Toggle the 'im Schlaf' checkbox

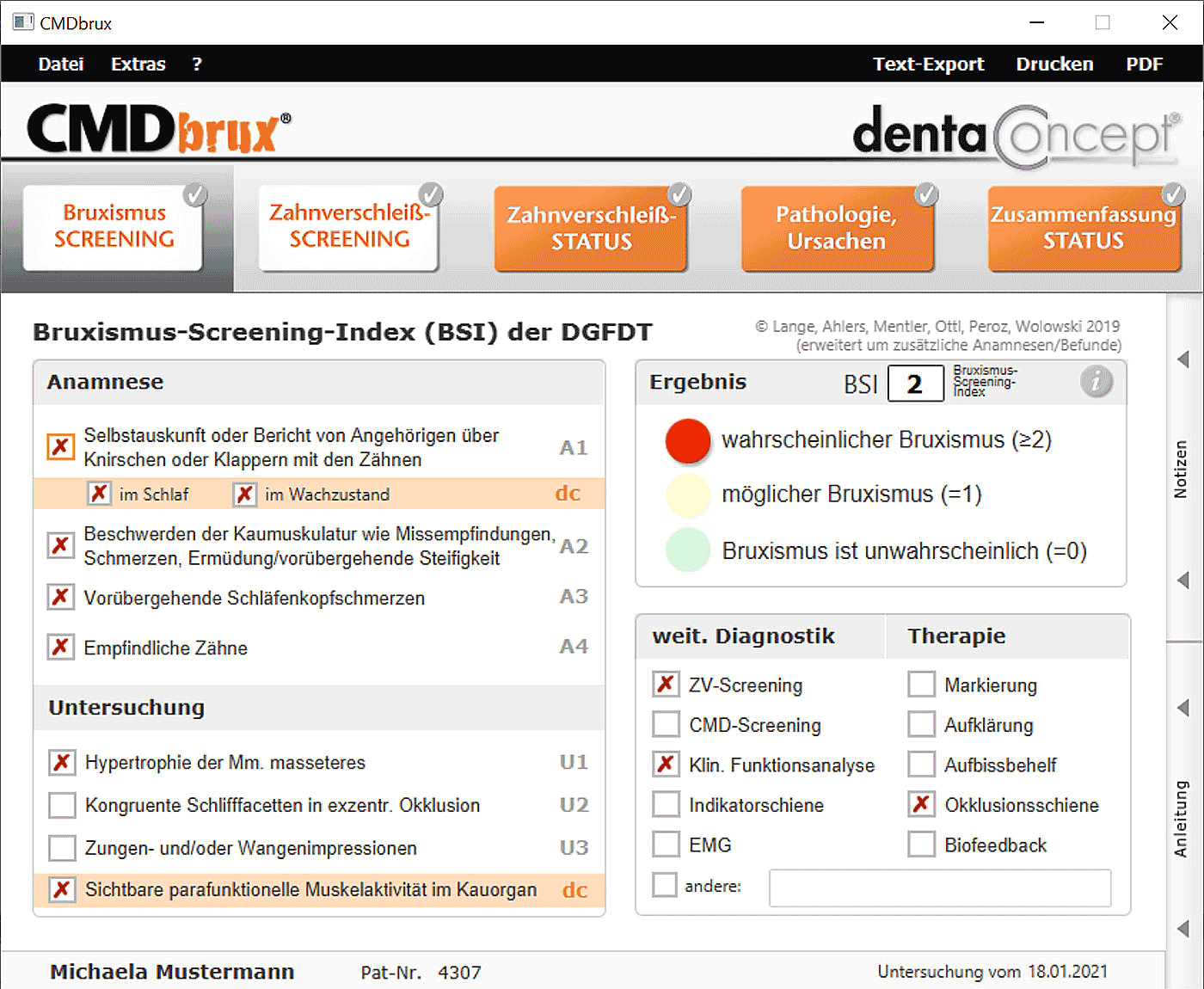tap(100, 494)
